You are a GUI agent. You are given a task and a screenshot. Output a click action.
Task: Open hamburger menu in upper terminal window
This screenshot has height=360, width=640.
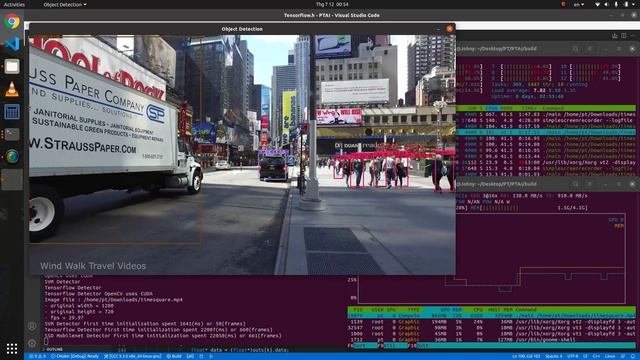click(590, 49)
